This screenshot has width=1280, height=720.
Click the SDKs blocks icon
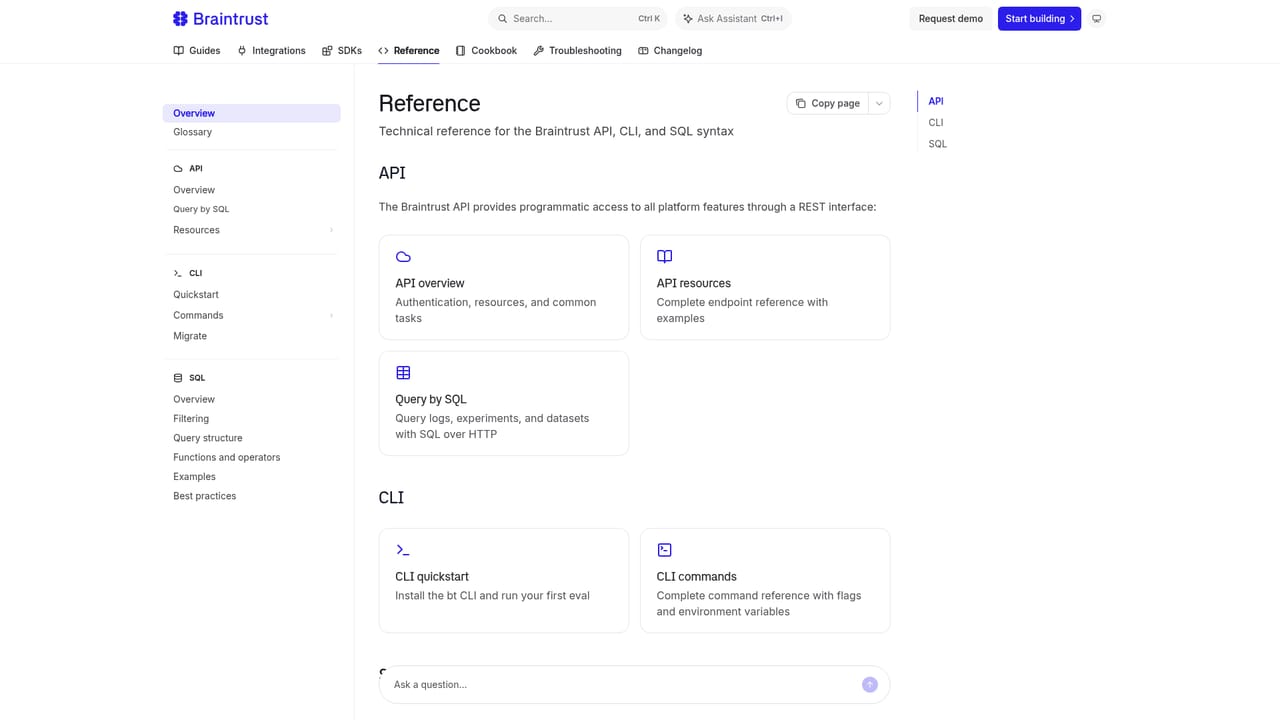[327, 51]
